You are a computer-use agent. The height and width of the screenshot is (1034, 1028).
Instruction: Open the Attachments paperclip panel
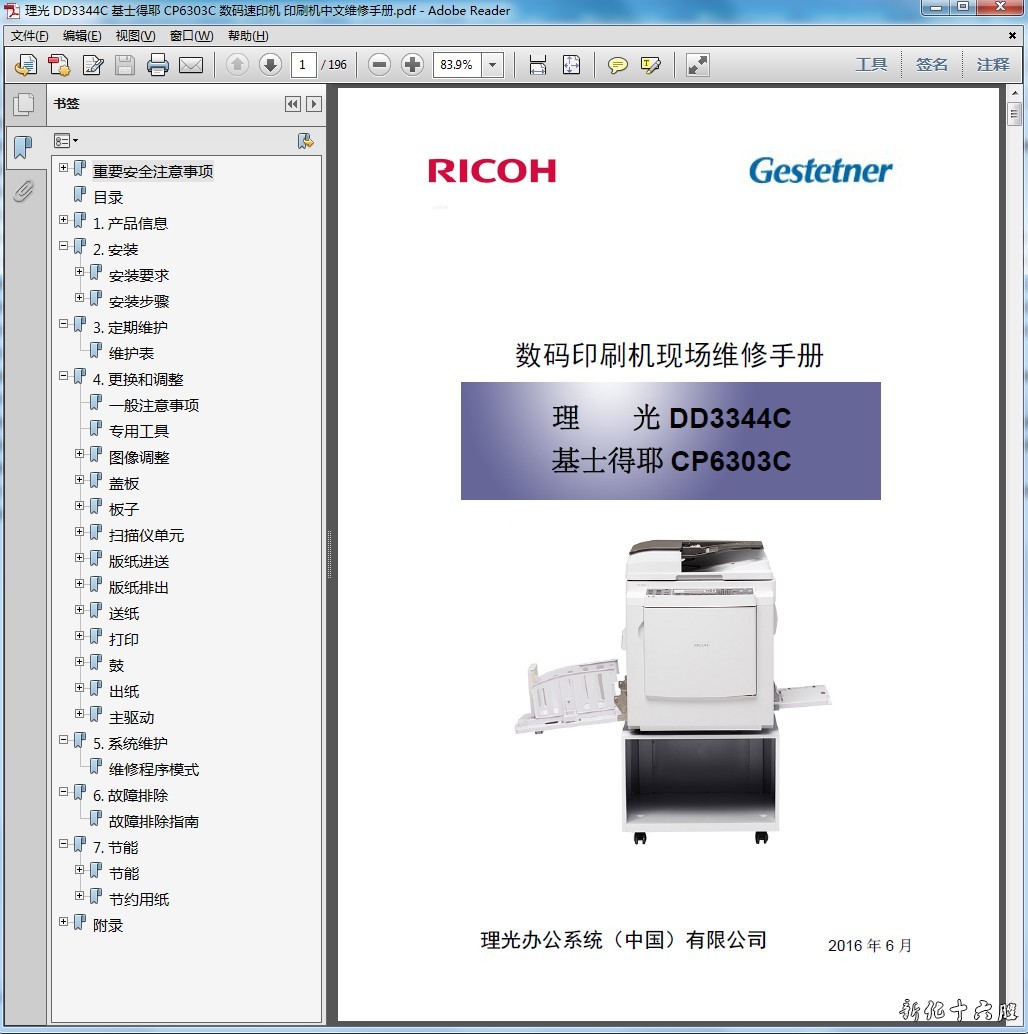[23, 190]
